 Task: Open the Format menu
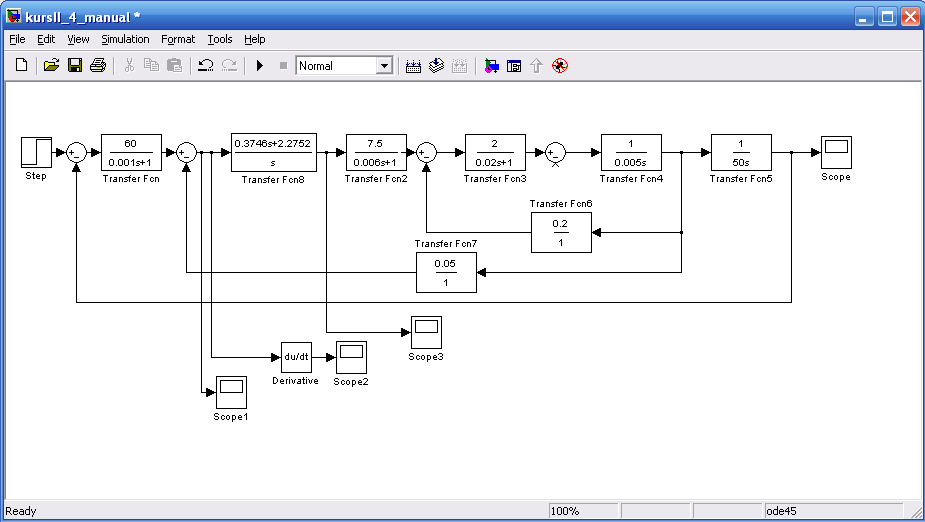pos(178,39)
